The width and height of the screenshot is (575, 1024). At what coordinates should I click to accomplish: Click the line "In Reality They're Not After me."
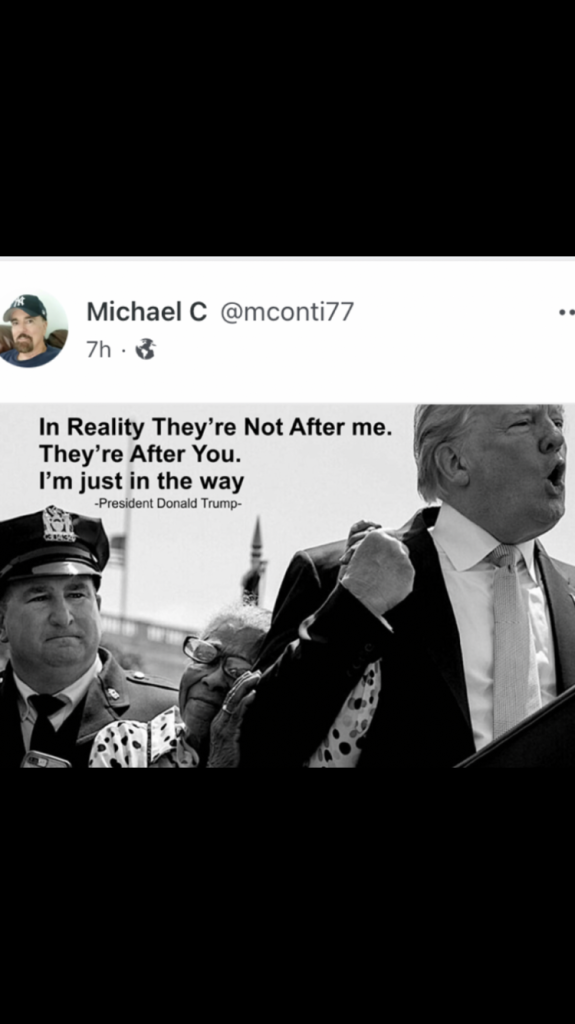(216, 427)
